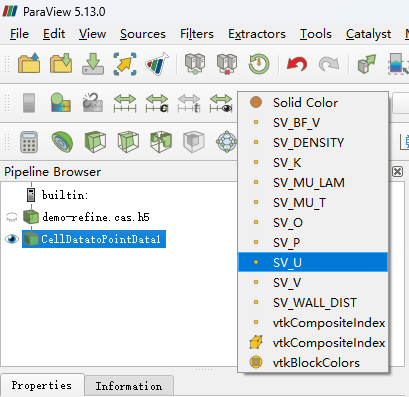The width and height of the screenshot is (409, 397).
Task: Click Rescale to data range icon
Action: 125,103
